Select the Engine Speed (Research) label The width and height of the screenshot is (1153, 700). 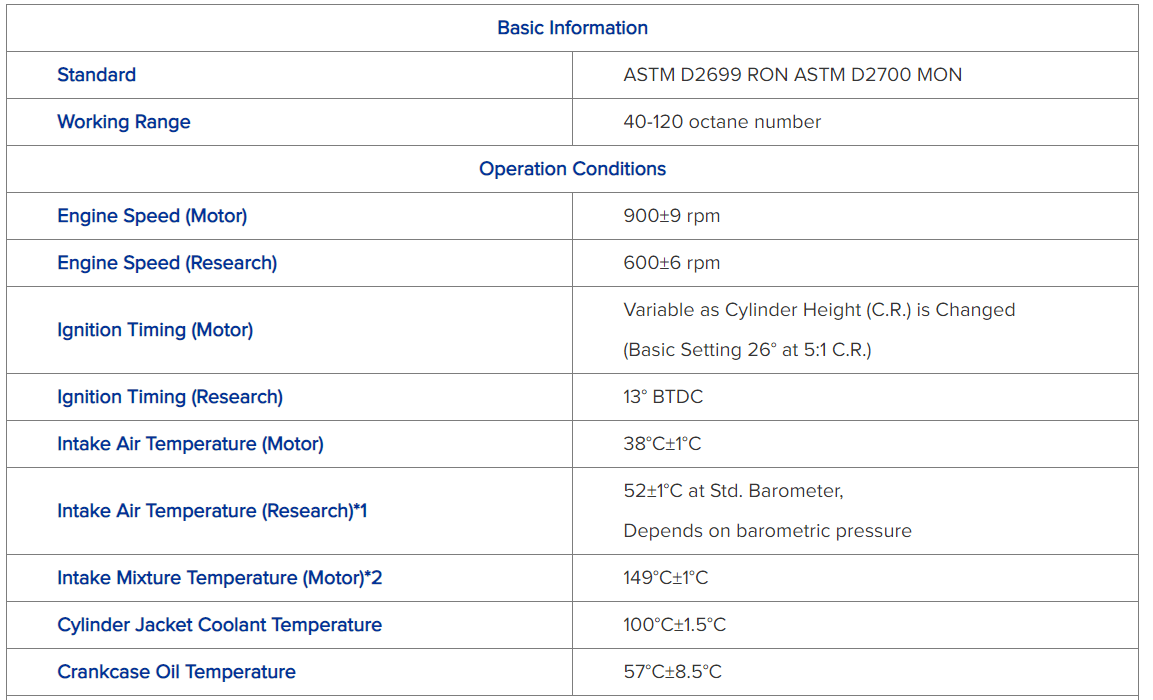pyautogui.click(x=167, y=263)
